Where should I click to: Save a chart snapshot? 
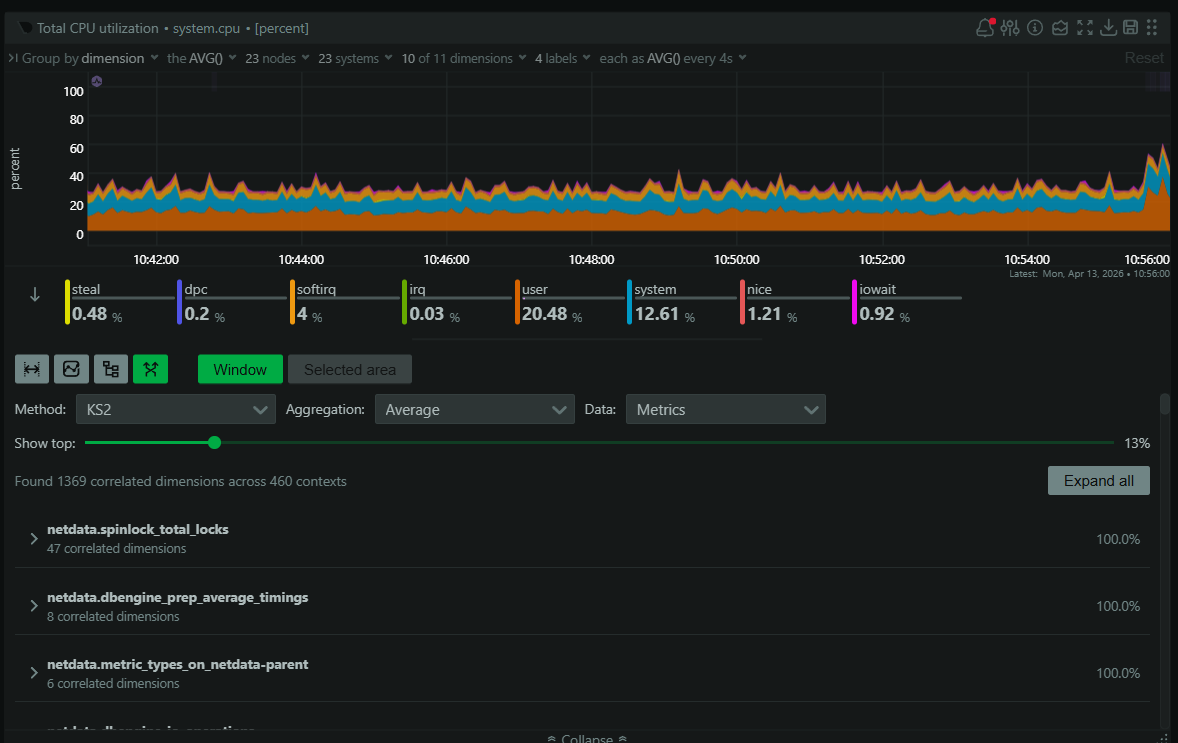coord(1133,28)
